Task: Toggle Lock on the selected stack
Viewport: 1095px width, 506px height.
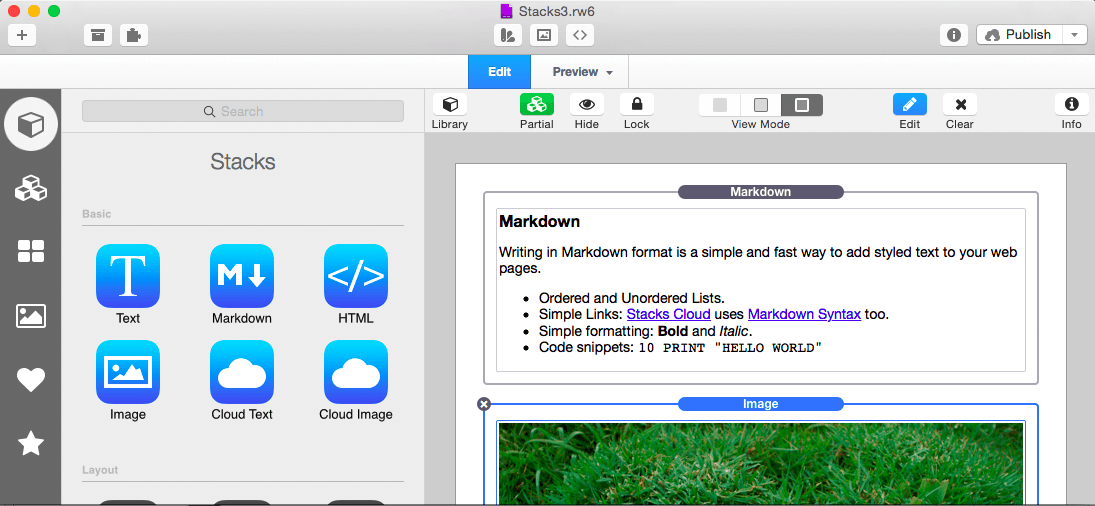Action: pos(636,104)
